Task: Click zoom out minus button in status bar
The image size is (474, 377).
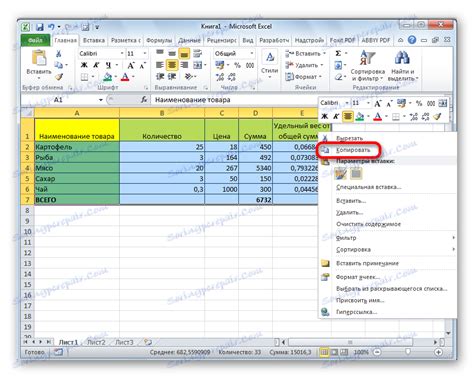Action: click(377, 352)
